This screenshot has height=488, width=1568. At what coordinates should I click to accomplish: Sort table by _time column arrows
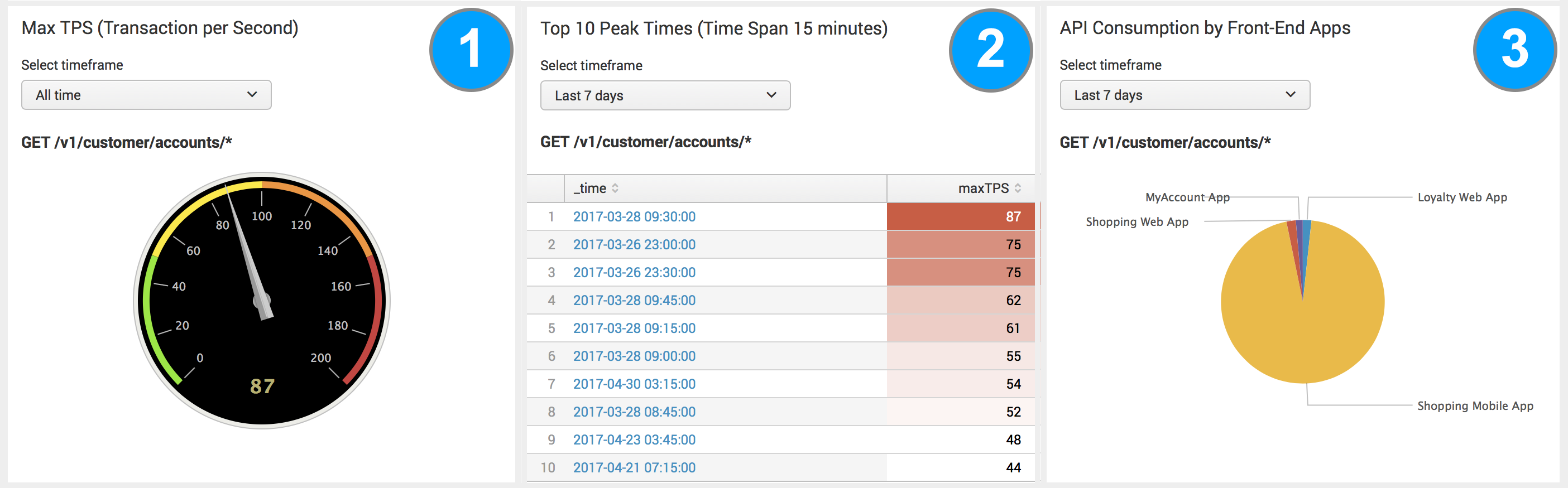click(x=615, y=189)
